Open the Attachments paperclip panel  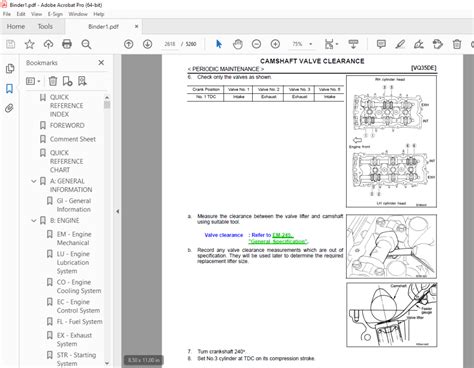pos(9,108)
